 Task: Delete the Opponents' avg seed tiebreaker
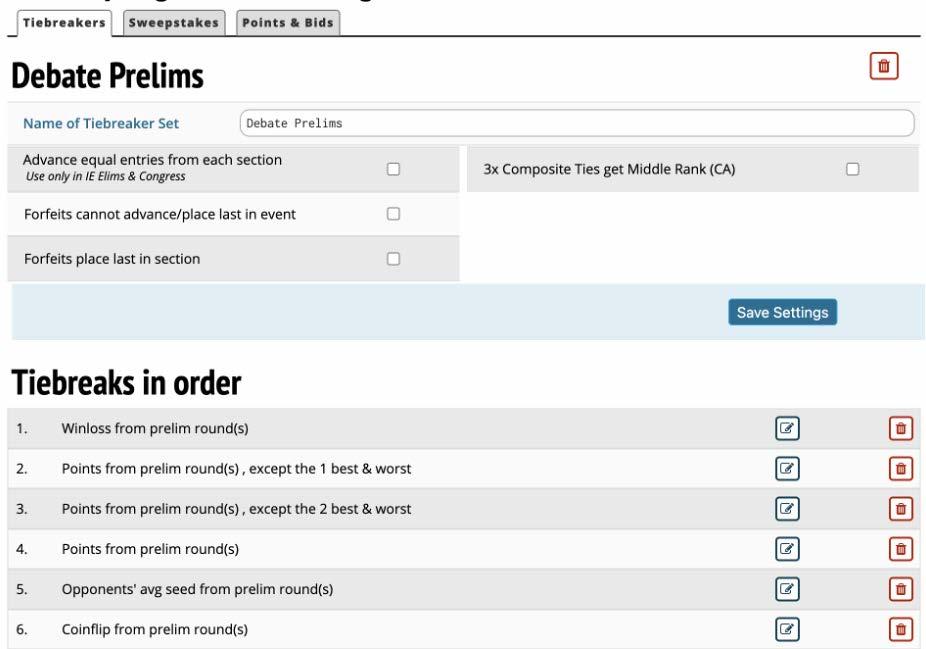pos(901,588)
